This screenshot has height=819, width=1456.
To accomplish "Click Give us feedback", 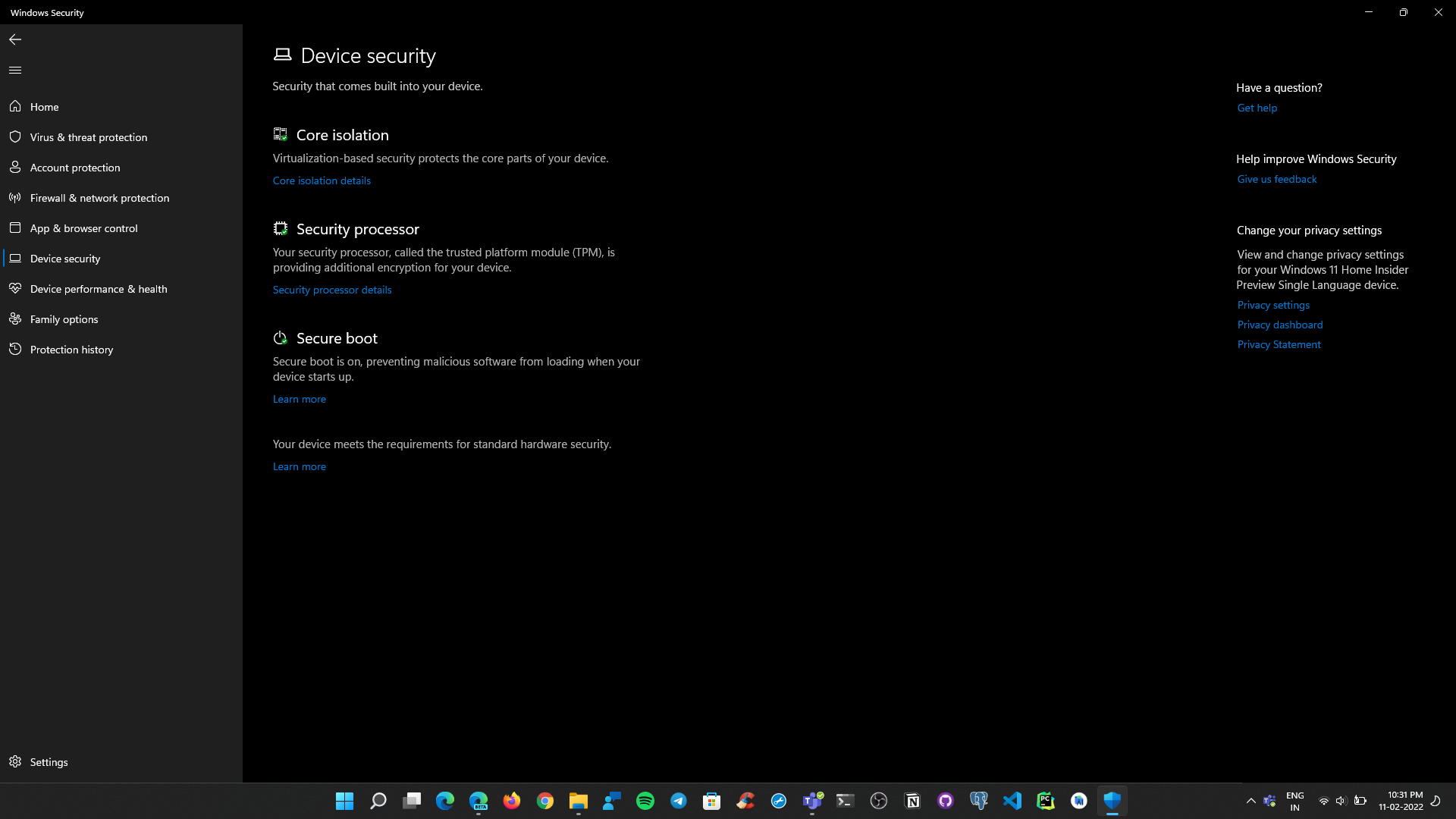I will click(1276, 179).
